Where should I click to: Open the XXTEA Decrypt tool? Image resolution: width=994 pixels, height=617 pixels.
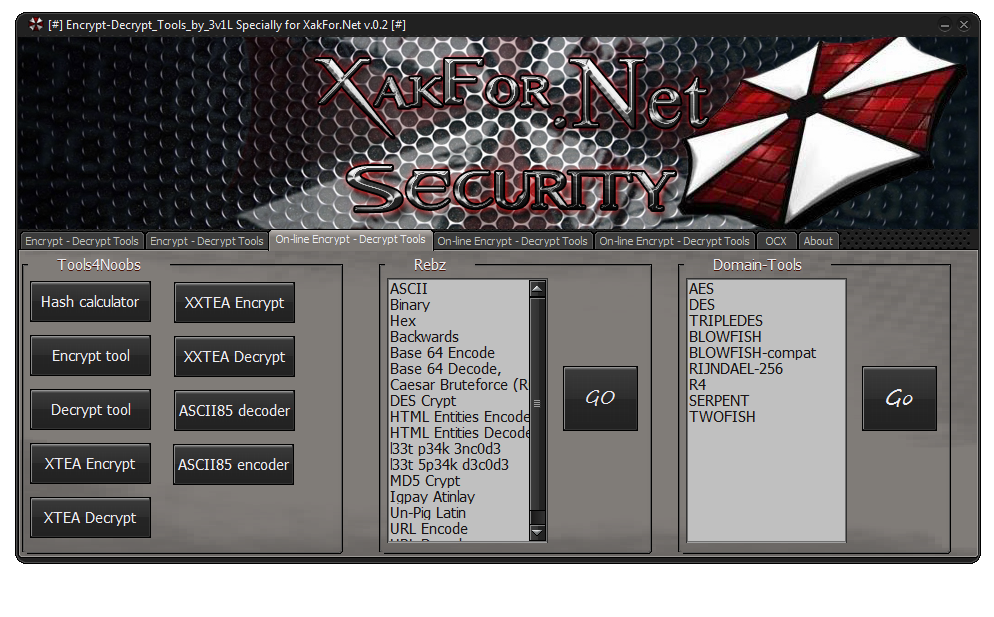coord(235,356)
